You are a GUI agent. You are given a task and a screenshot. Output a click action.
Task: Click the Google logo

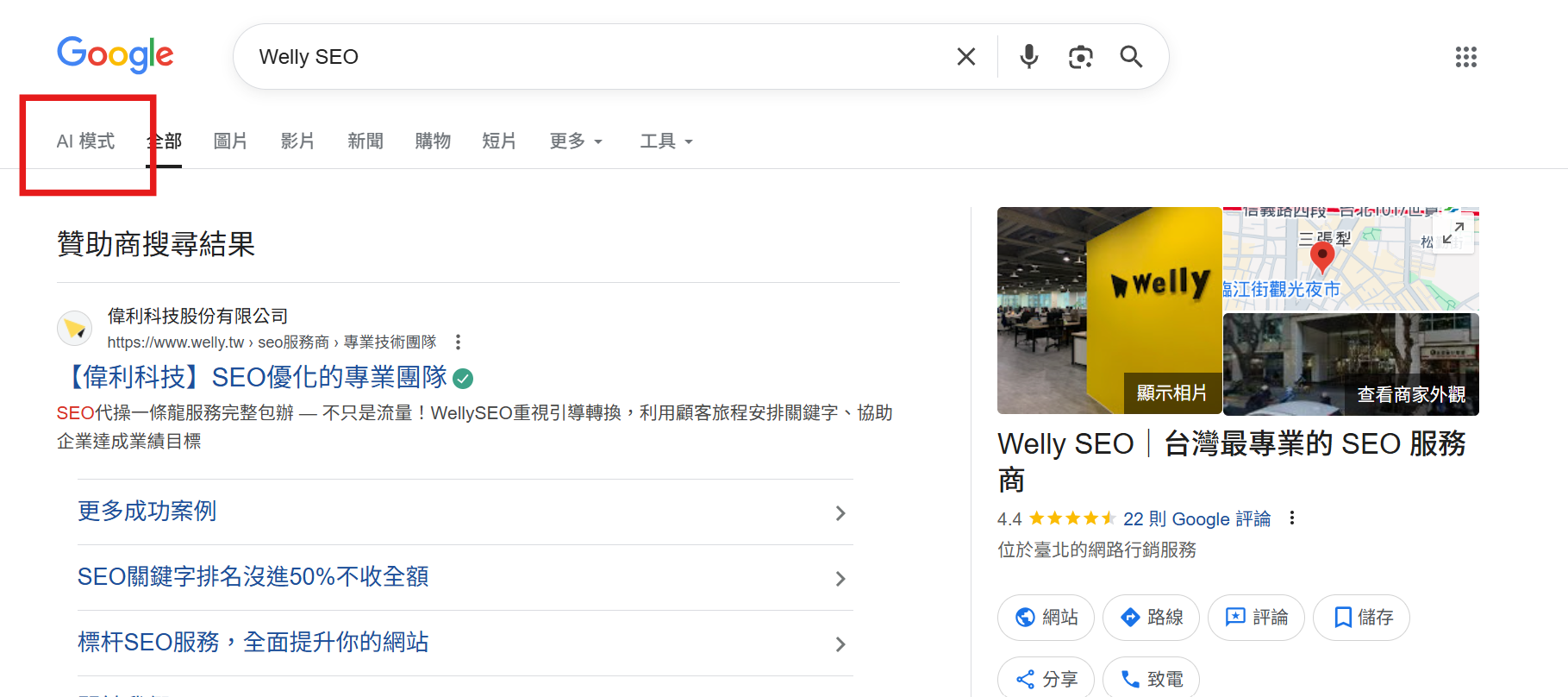click(115, 55)
